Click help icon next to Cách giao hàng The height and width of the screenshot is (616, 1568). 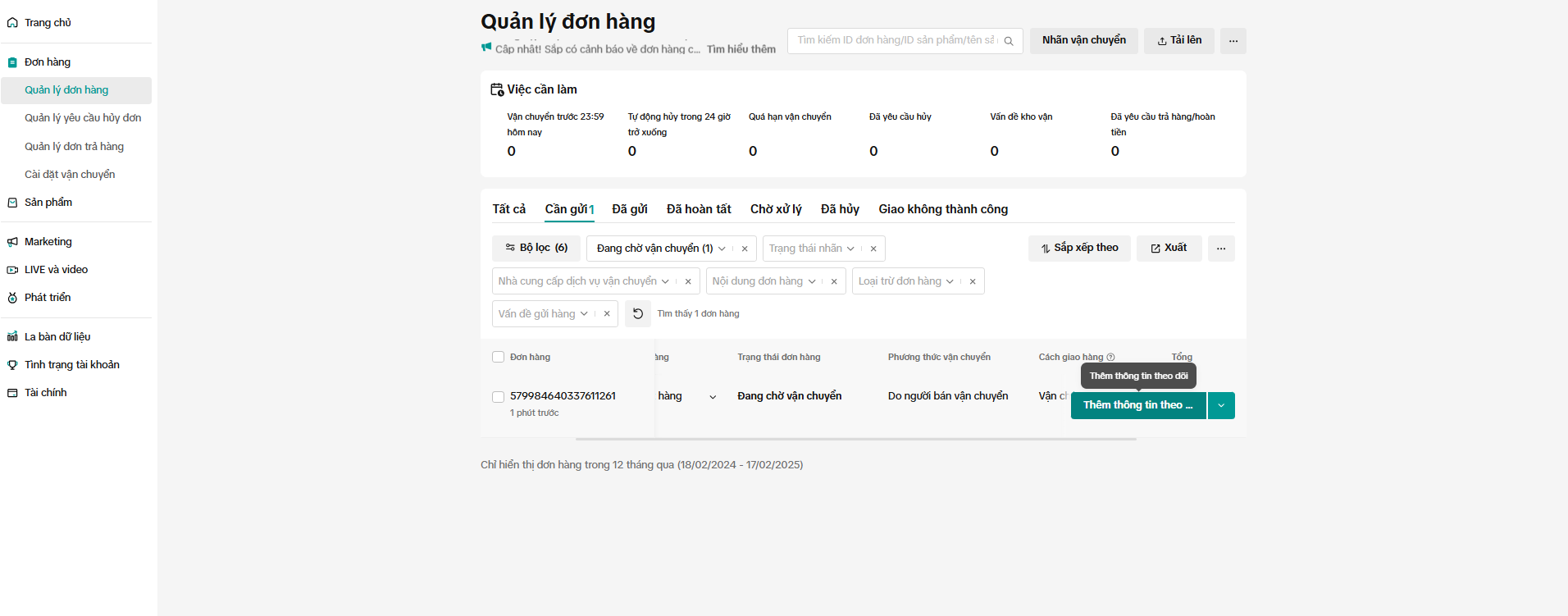(1111, 358)
